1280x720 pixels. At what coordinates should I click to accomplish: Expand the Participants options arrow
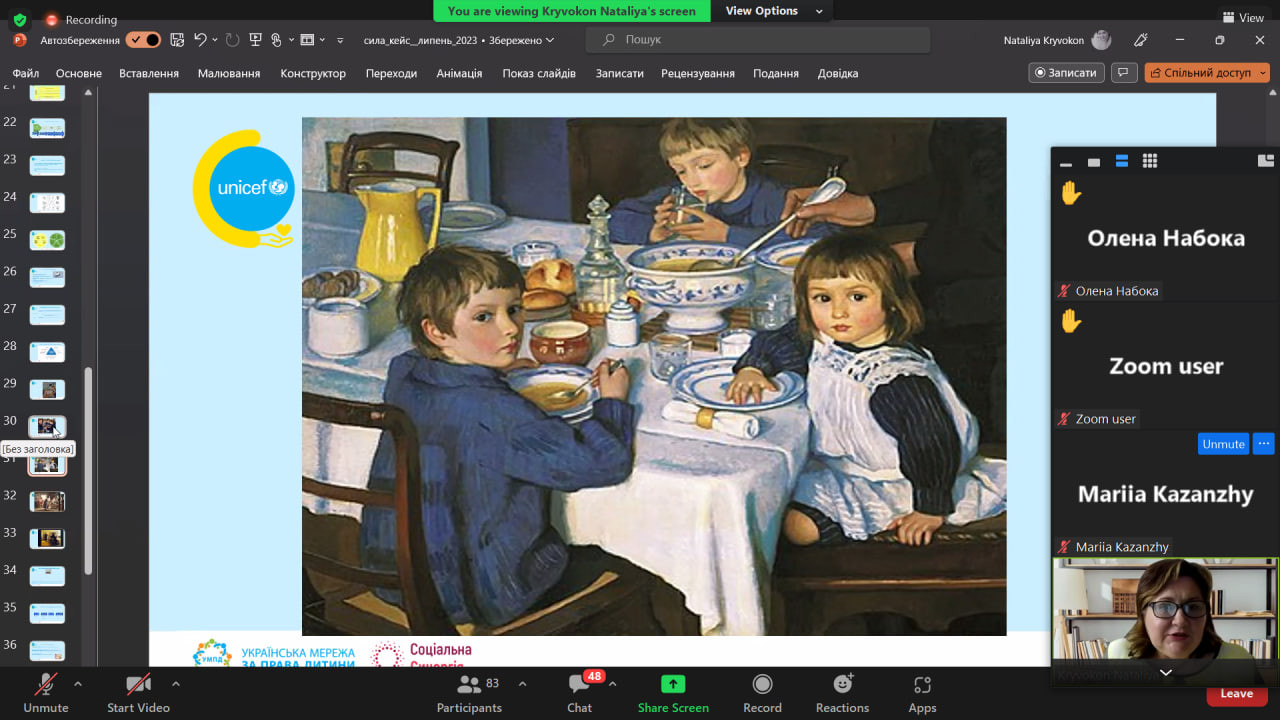tap(522, 684)
